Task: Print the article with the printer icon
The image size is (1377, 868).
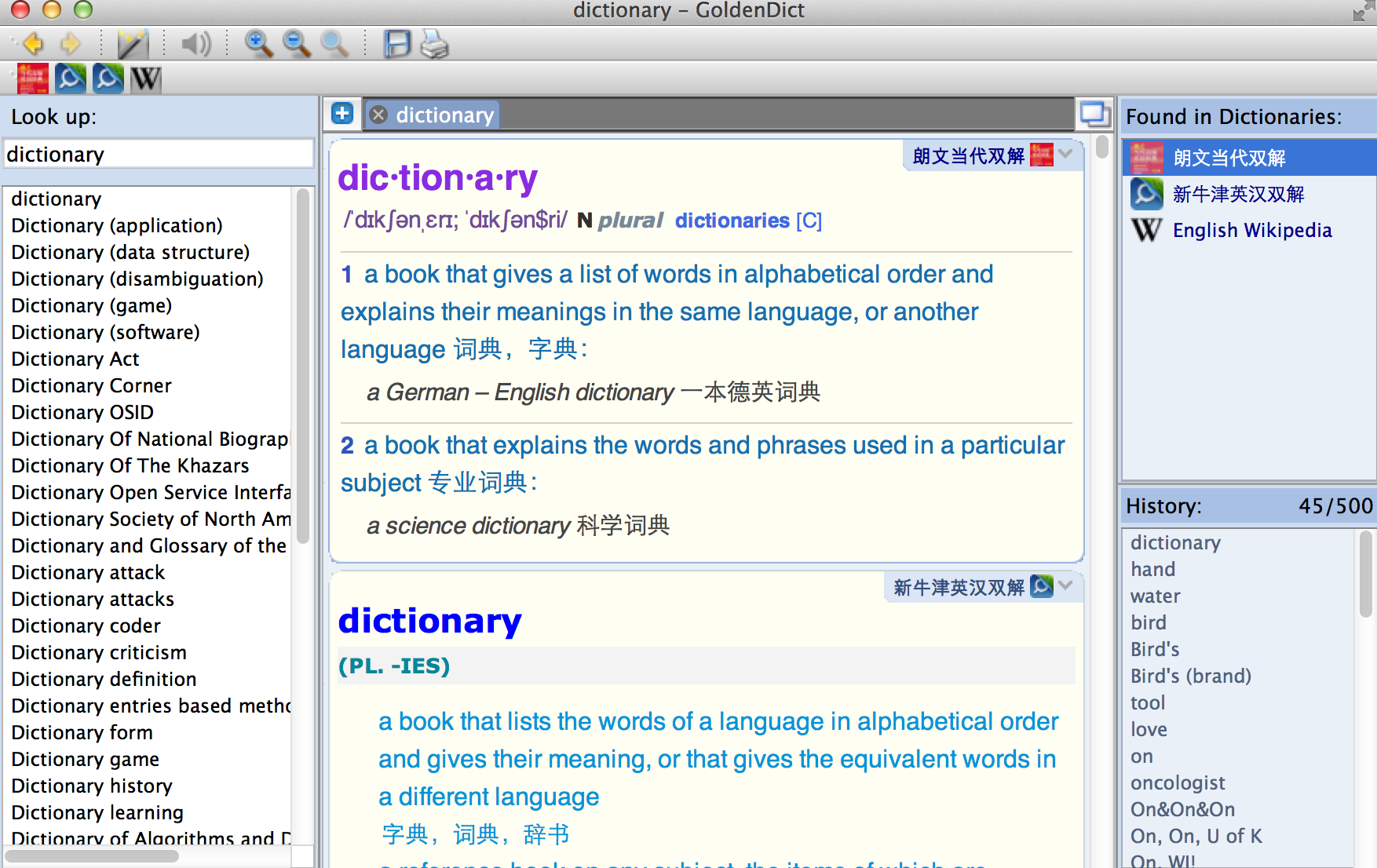Action: pos(434,44)
